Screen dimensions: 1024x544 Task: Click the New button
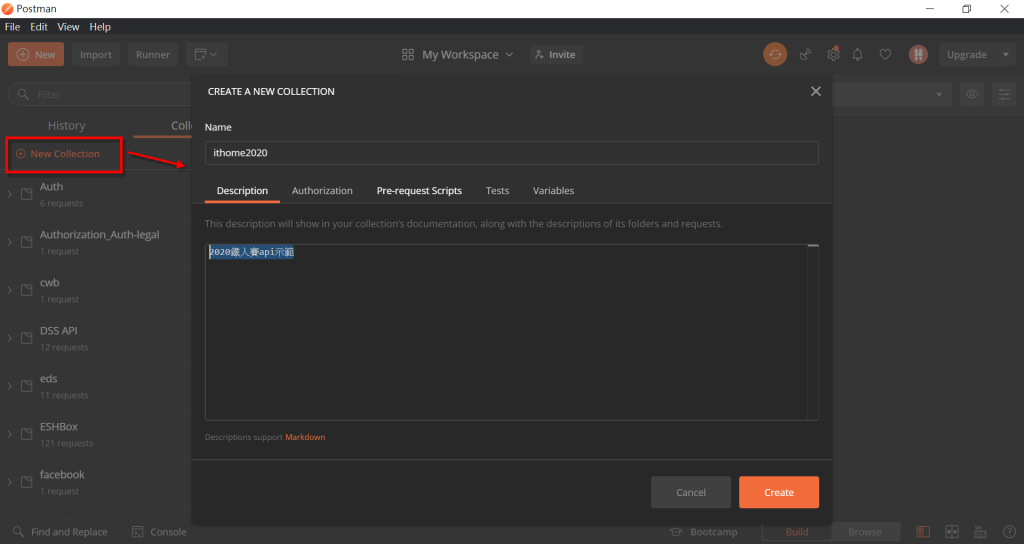[36, 54]
